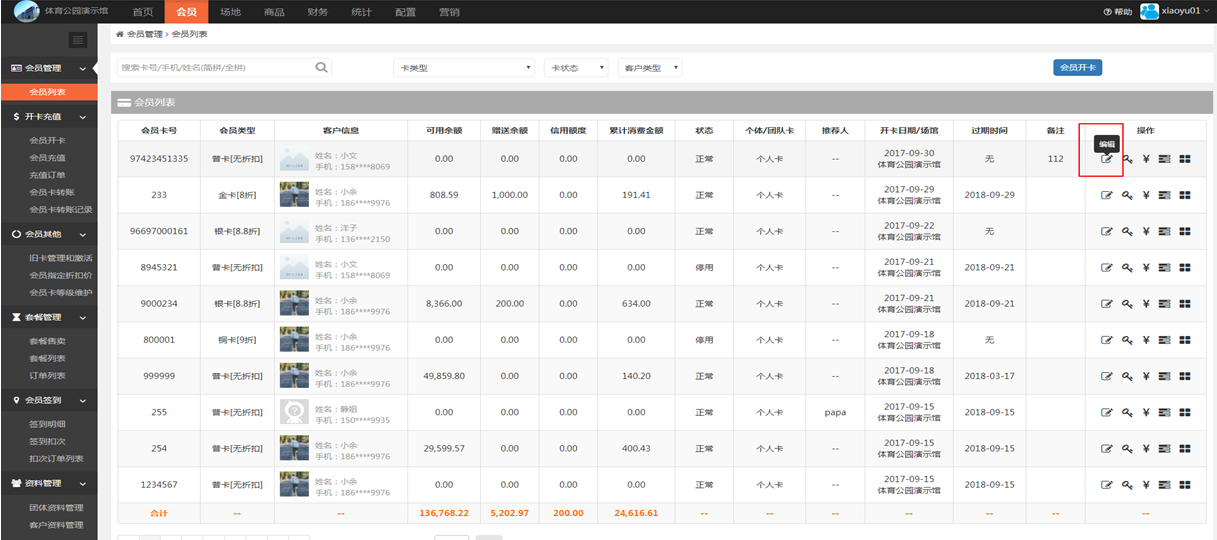Collapse the 资料管理 sidebar section

pyautogui.click(x=49, y=483)
